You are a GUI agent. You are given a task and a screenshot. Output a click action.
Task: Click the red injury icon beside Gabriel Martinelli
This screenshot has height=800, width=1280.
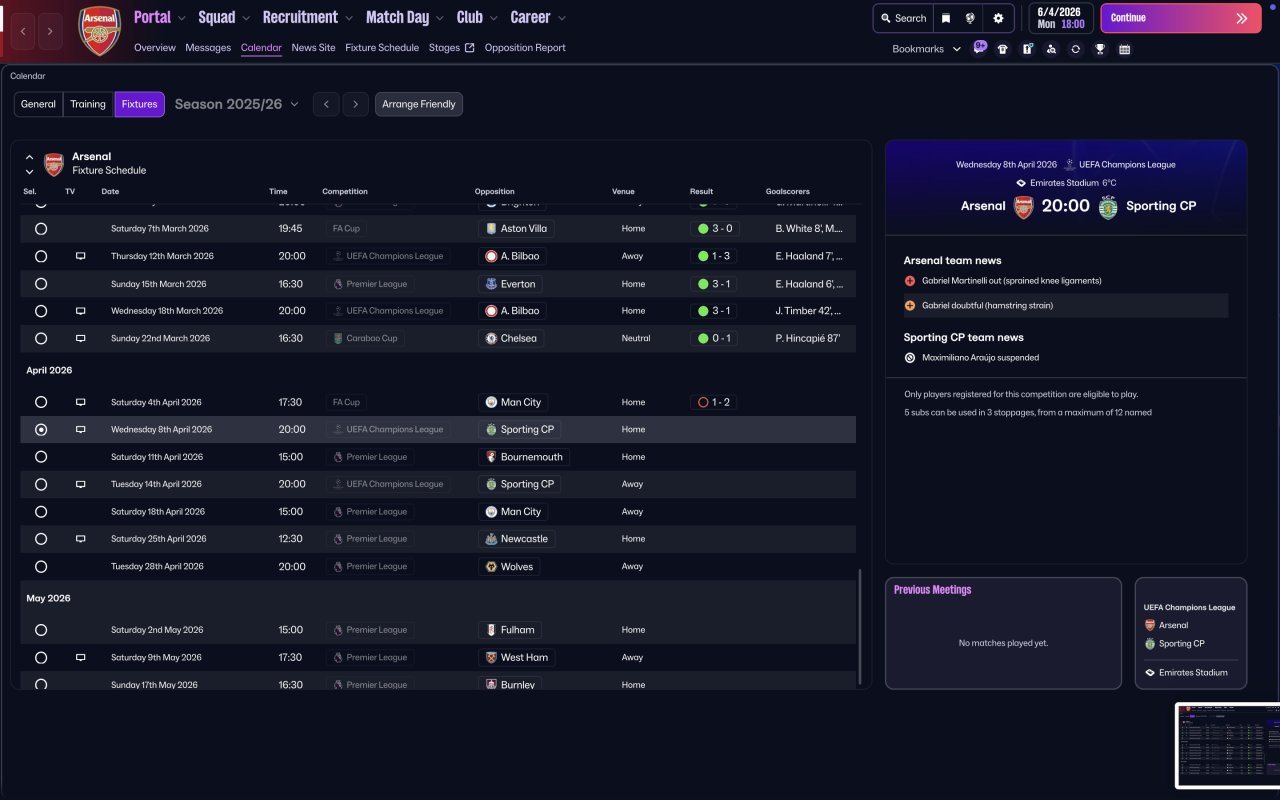pyautogui.click(x=910, y=281)
